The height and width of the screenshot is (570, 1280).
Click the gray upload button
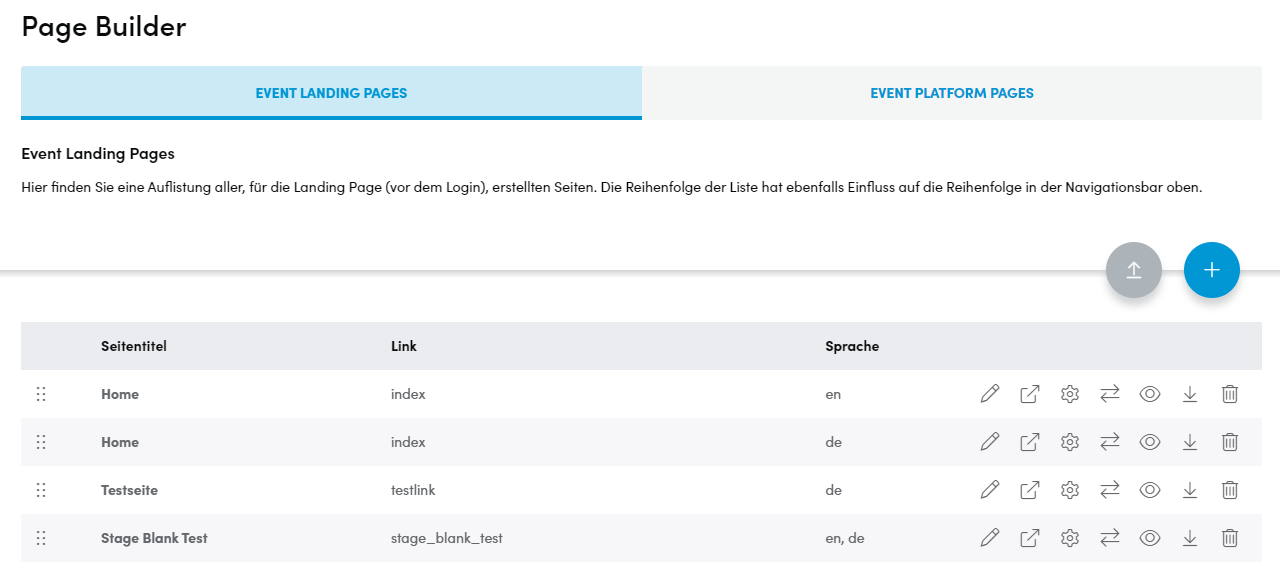coord(1134,270)
